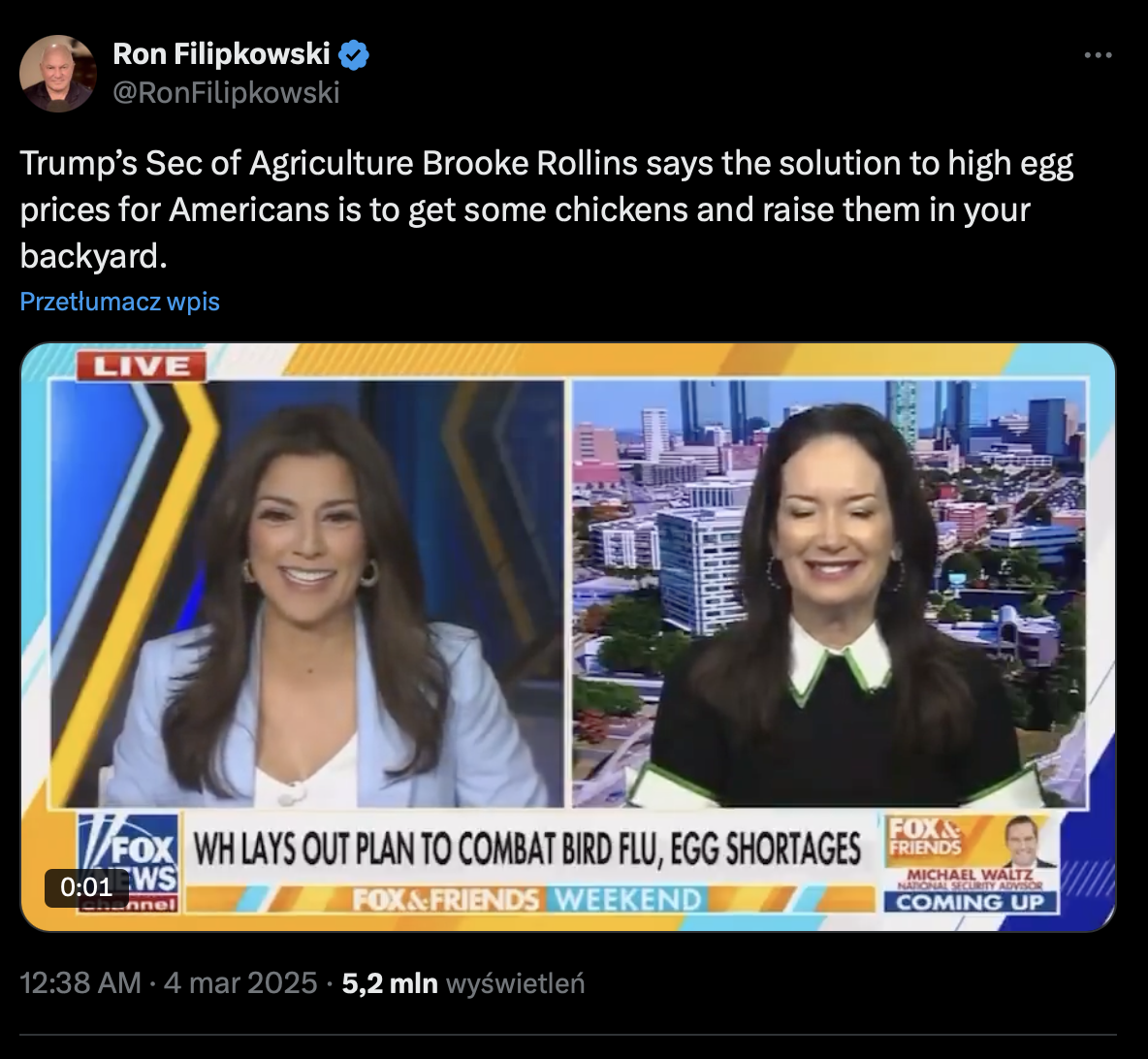Image resolution: width=1148 pixels, height=1059 pixels.
Task: Click the right guest video panel
Action: (830, 594)
